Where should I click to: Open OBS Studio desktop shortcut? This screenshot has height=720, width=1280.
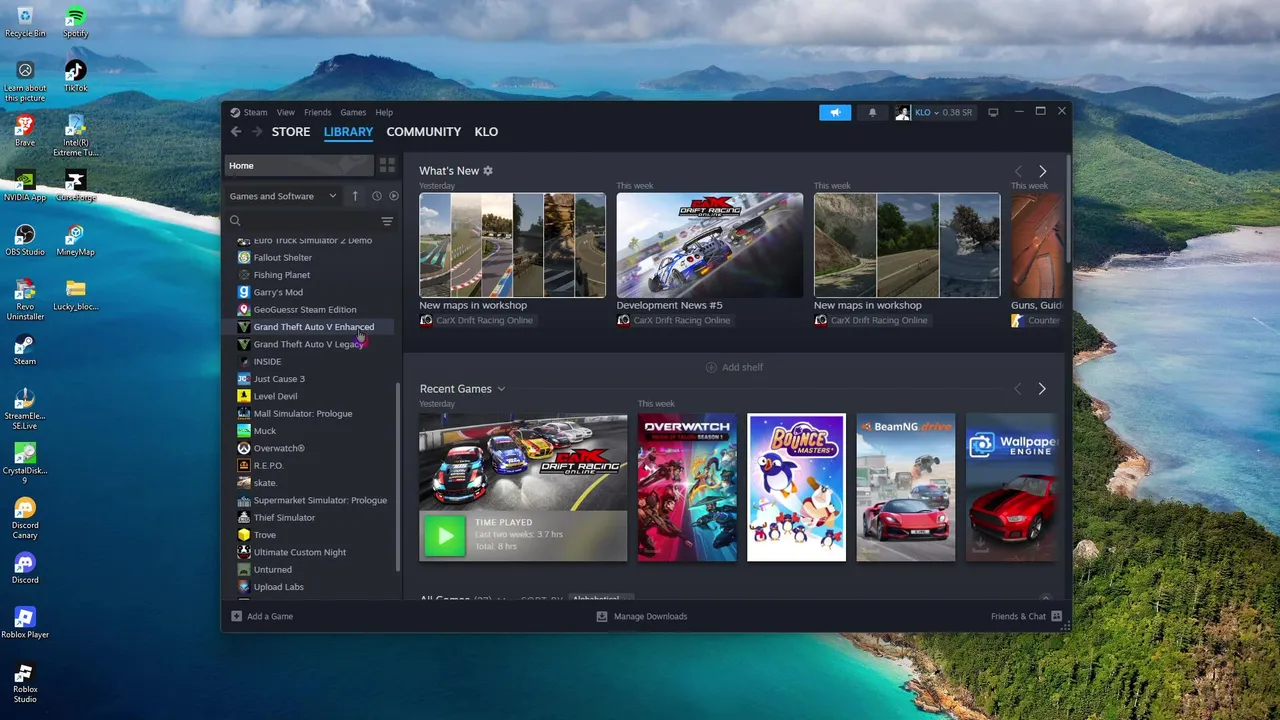25,240
